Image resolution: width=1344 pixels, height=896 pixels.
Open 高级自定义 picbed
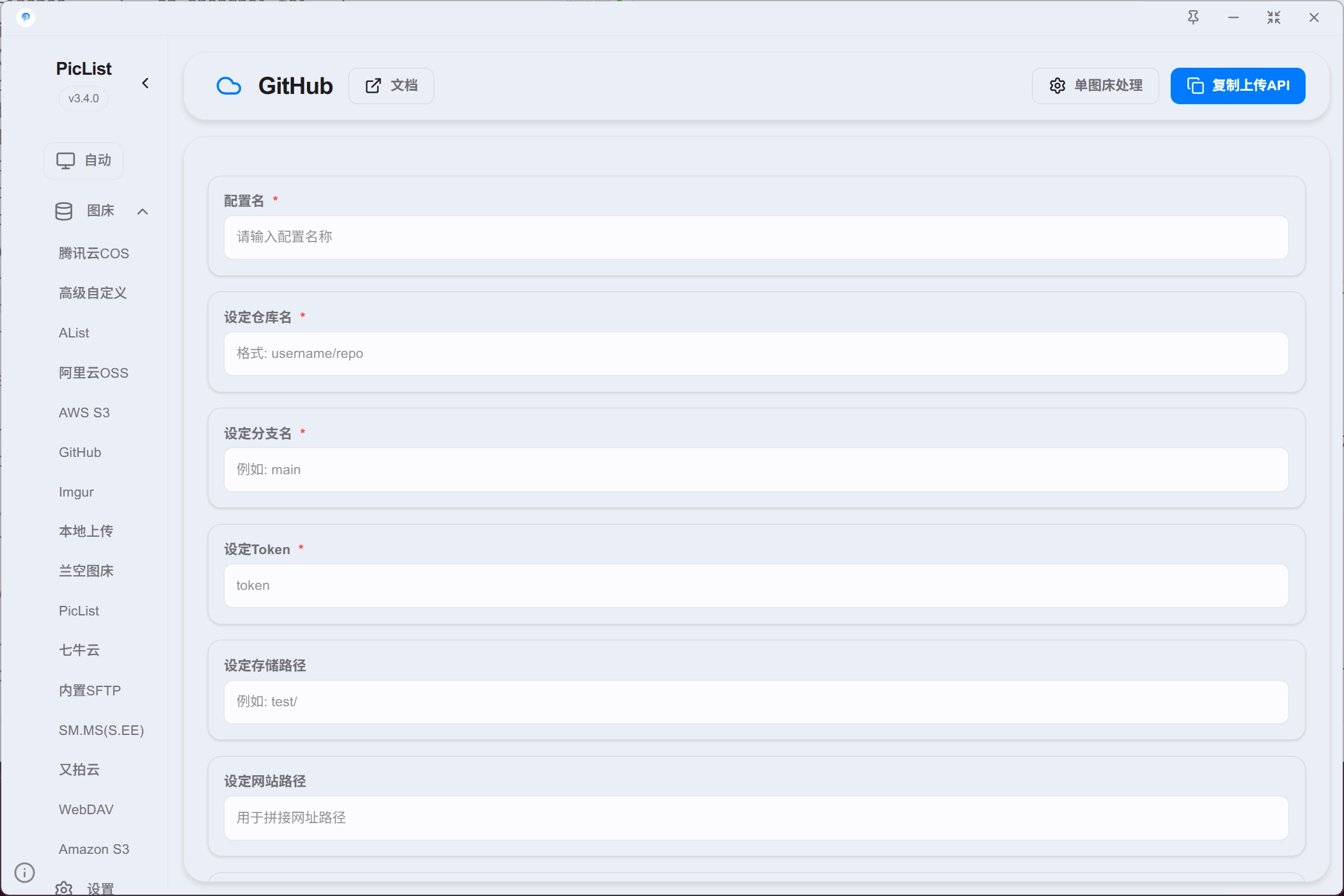pyautogui.click(x=93, y=293)
